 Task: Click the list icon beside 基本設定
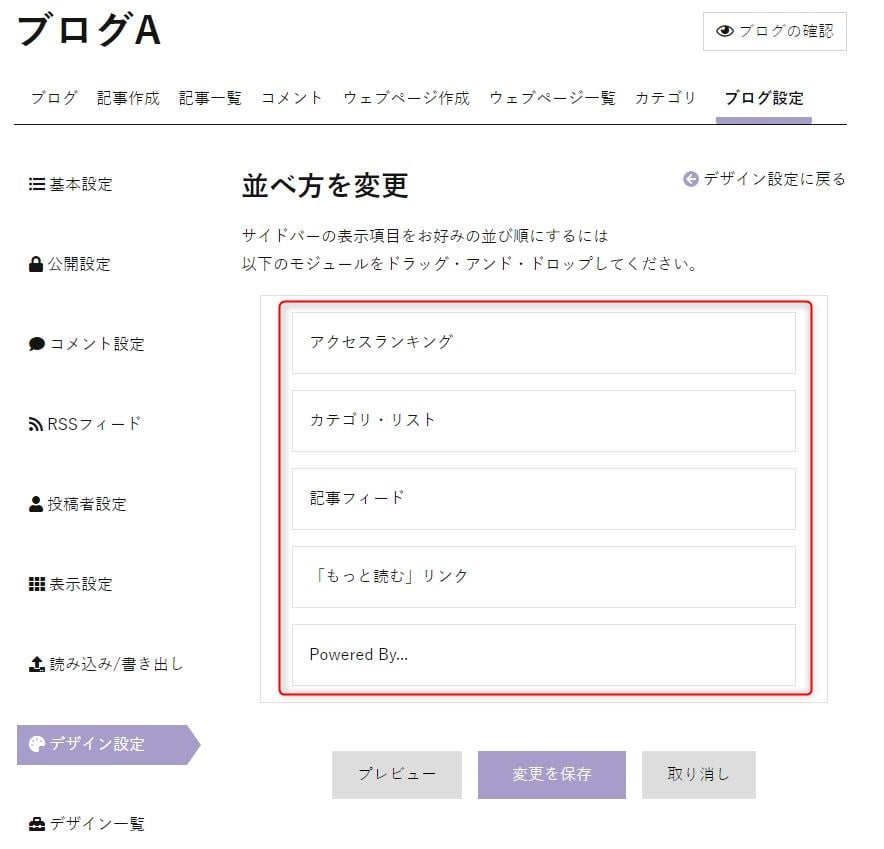point(37,184)
